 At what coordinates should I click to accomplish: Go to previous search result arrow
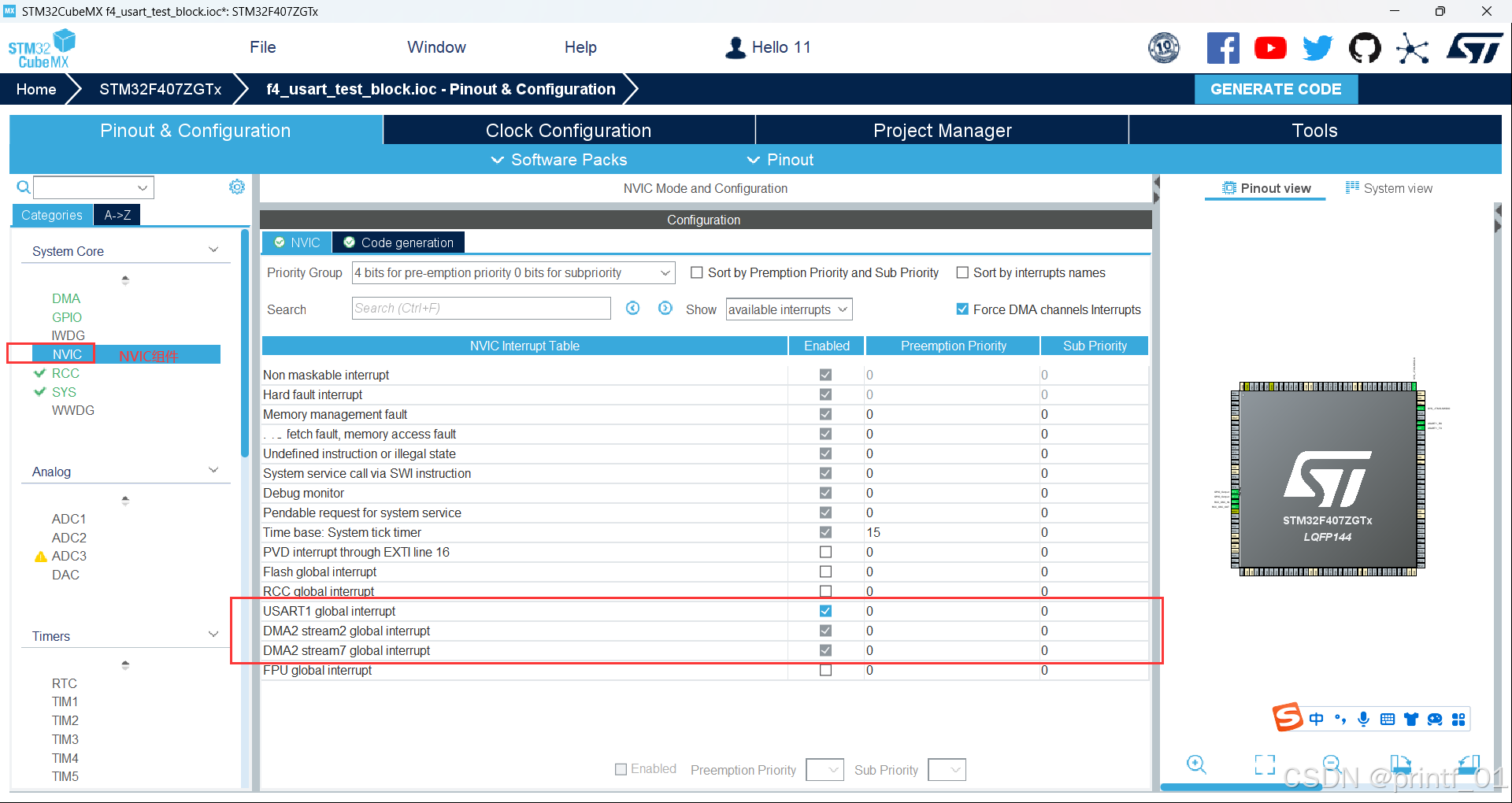coord(632,308)
